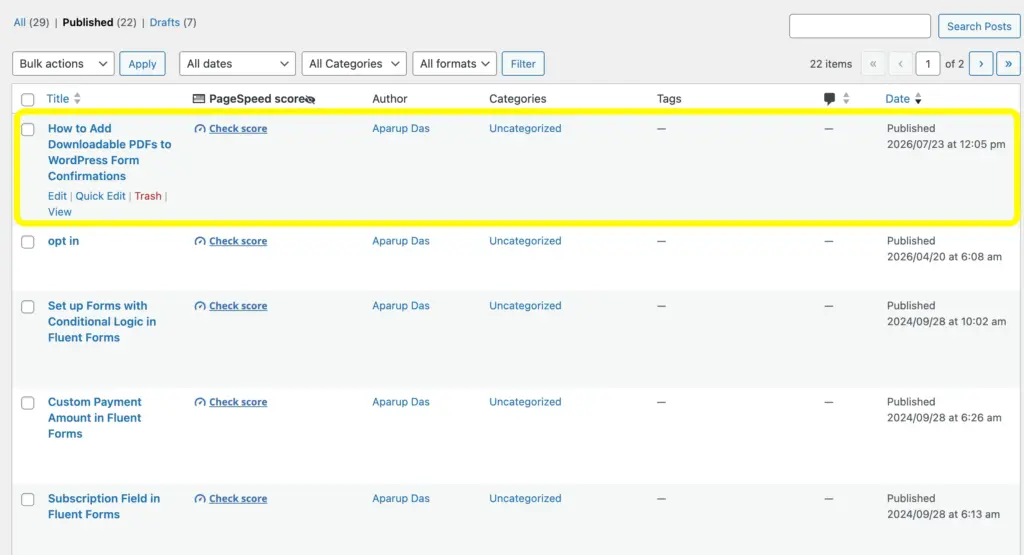Check the 'opt in' post checkbox
Image resolution: width=1024 pixels, height=555 pixels.
[27, 242]
